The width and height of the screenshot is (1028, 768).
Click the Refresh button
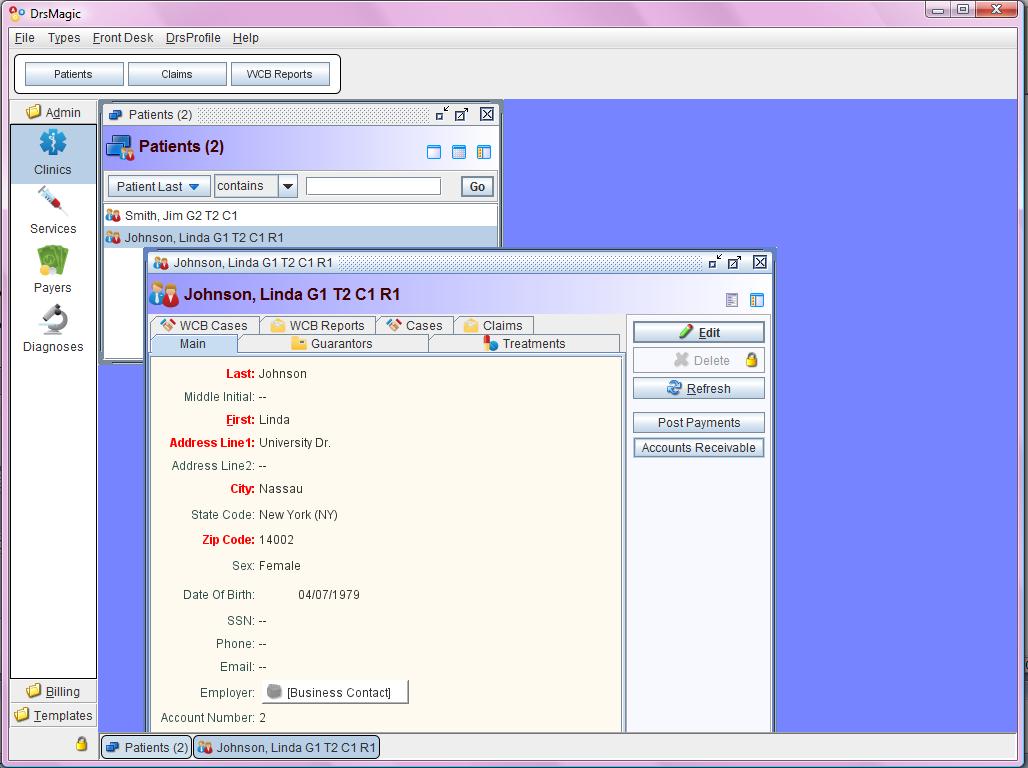tap(699, 388)
